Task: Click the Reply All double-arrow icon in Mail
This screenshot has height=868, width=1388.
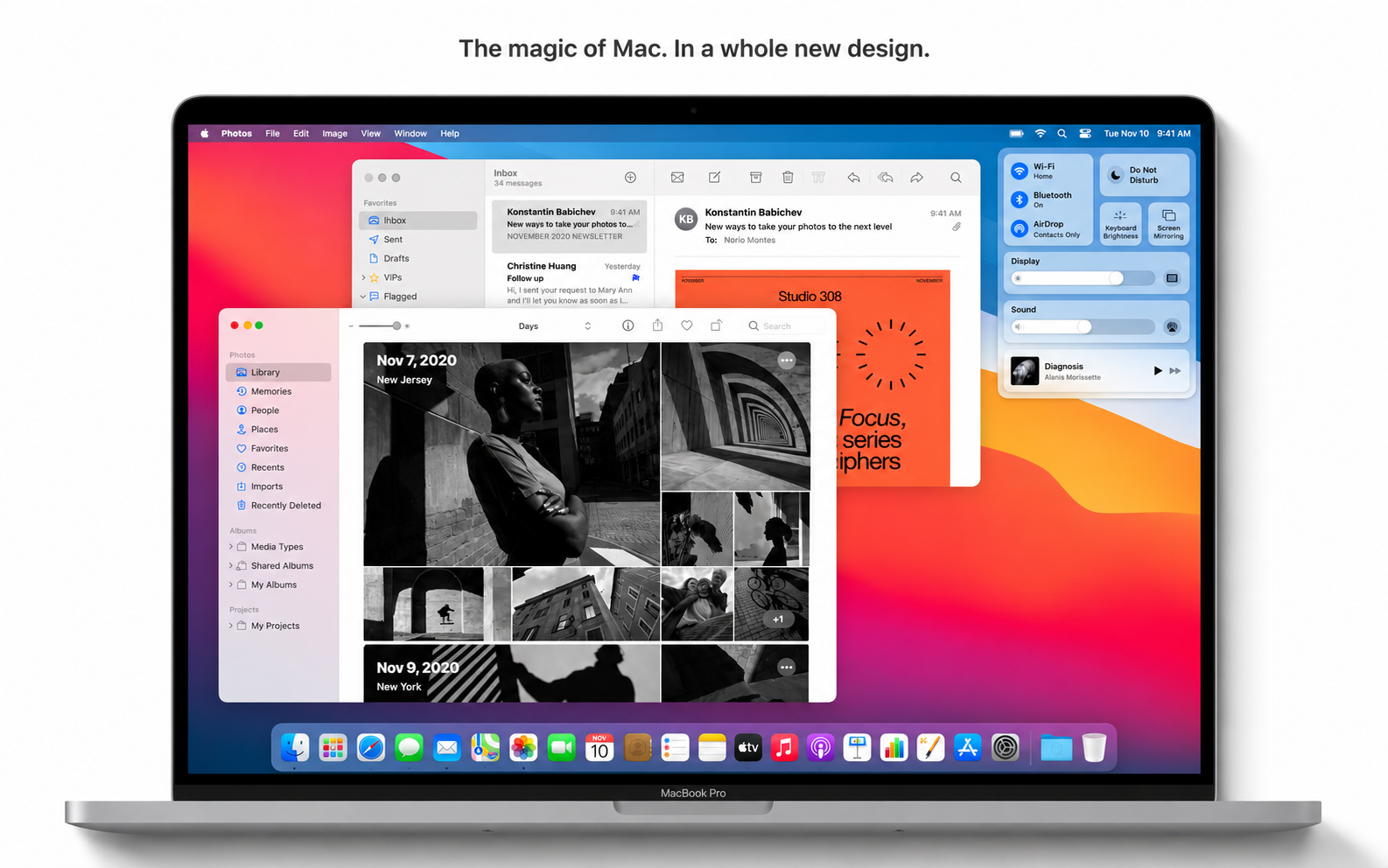Action: point(886,178)
